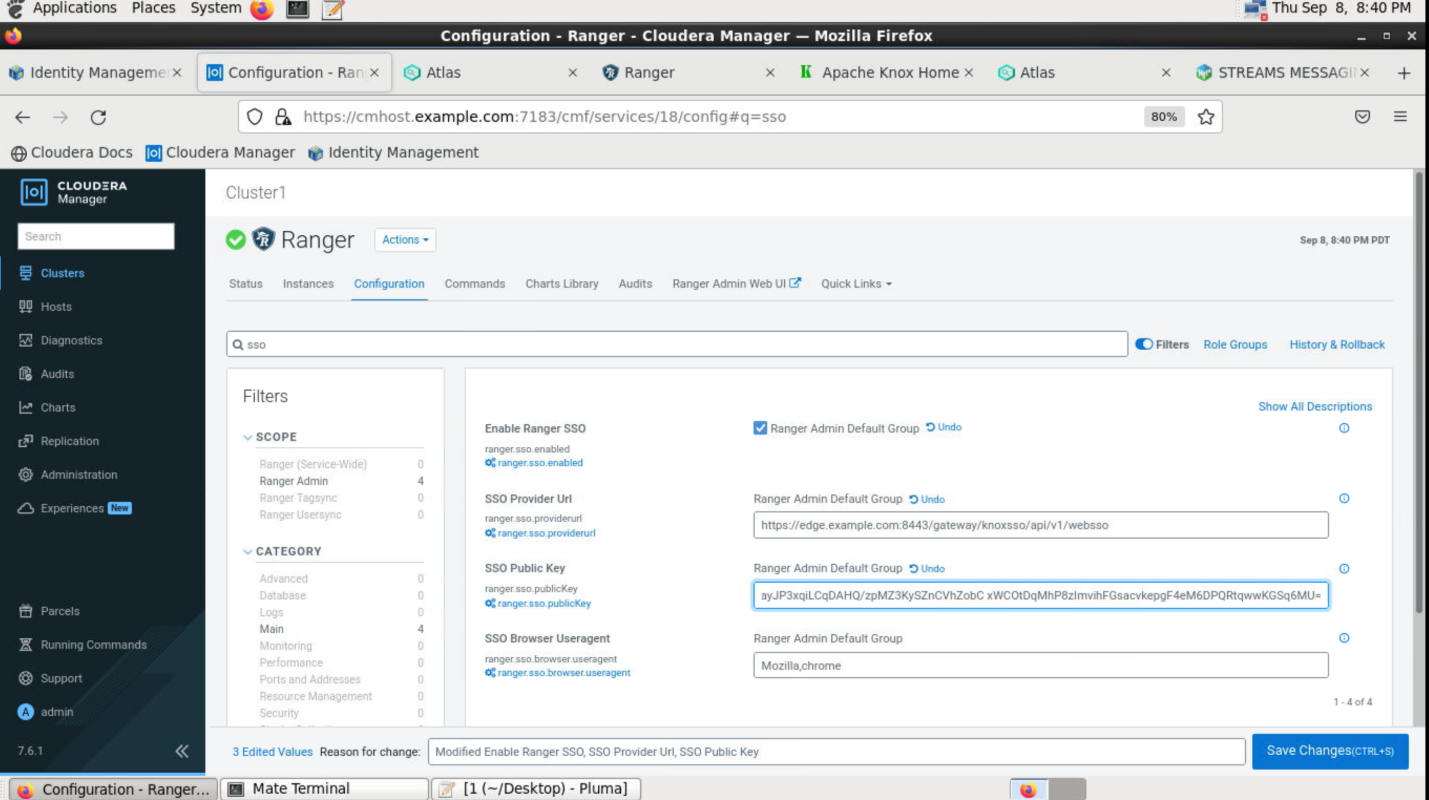Click 3 Edited Values link
The height and width of the screenshot is (800, 1429).
tap(273, 752)
